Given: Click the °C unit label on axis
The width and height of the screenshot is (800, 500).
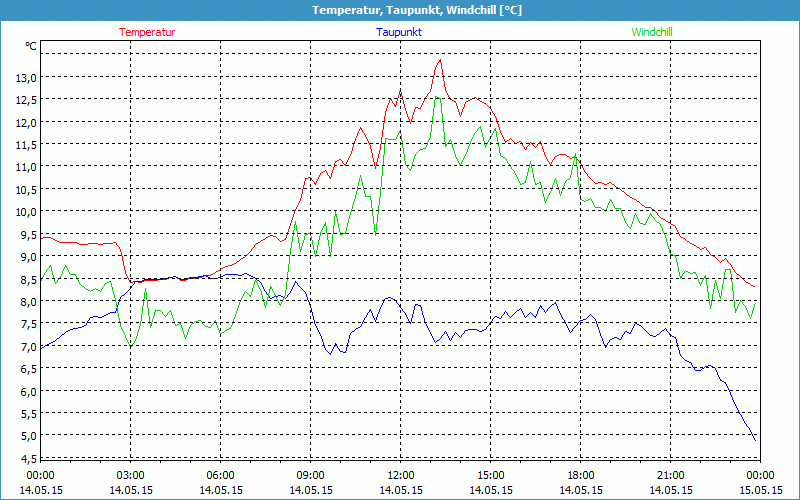Looking at the screenshot, I should pyautogui.click(x=31, y=46).
